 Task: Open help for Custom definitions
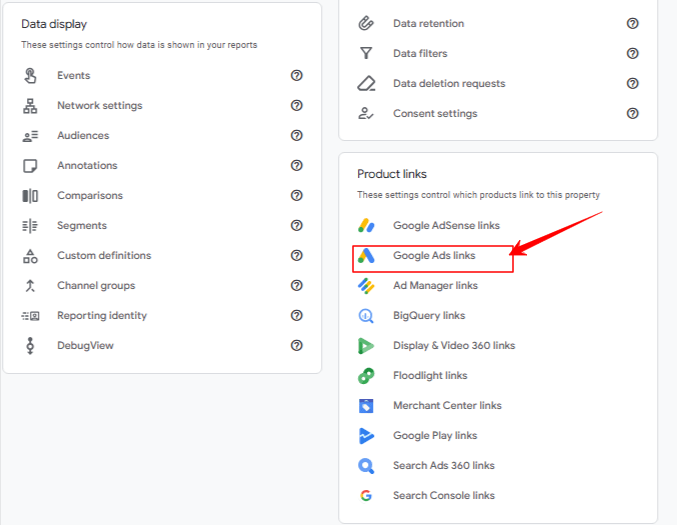[x=297, y=256]
